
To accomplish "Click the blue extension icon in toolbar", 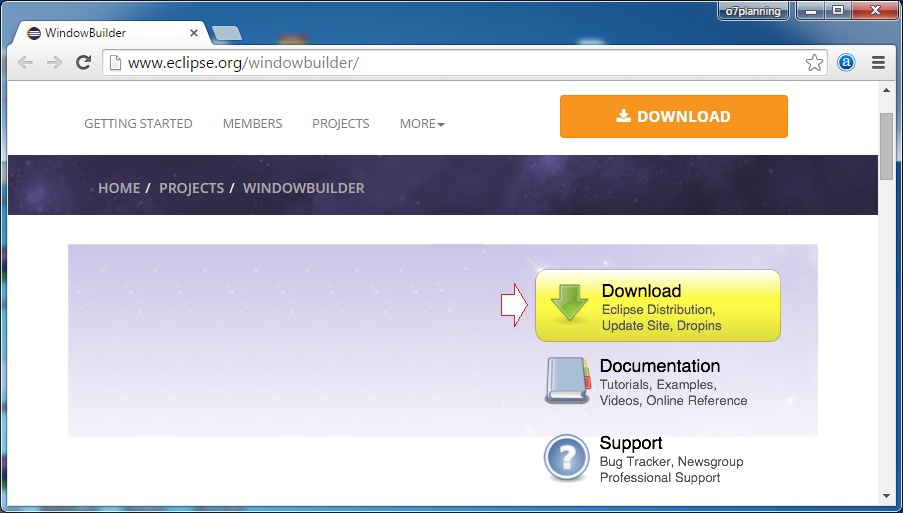I will click(846, 62).
